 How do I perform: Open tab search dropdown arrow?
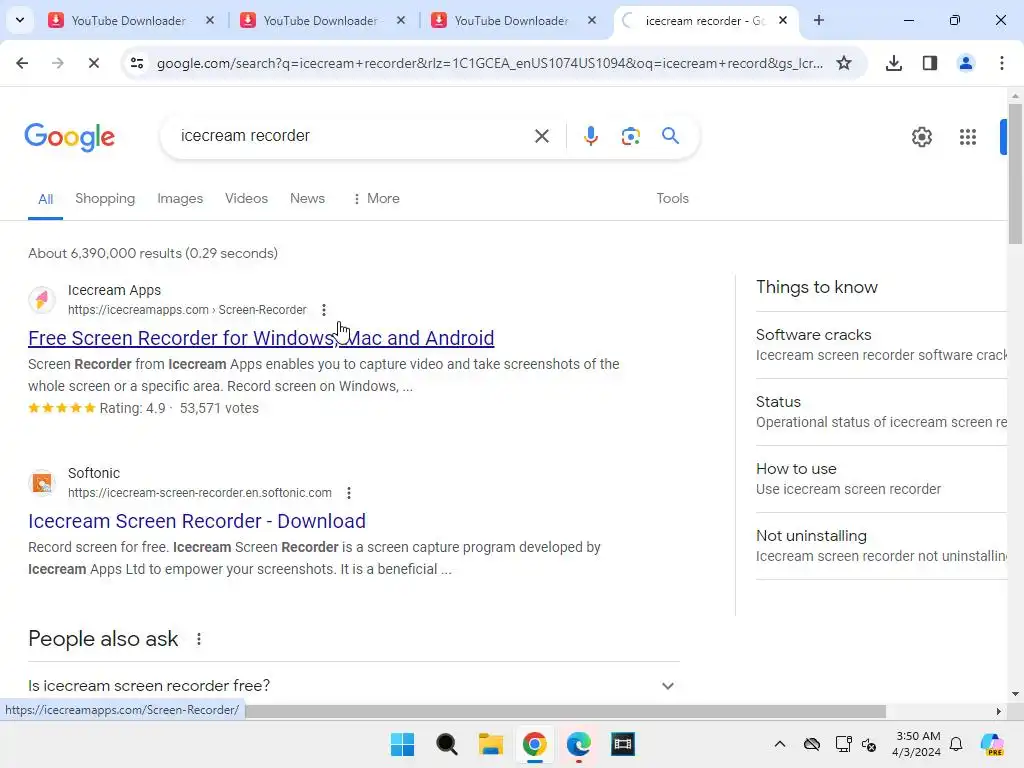click(x=20, y=20)
